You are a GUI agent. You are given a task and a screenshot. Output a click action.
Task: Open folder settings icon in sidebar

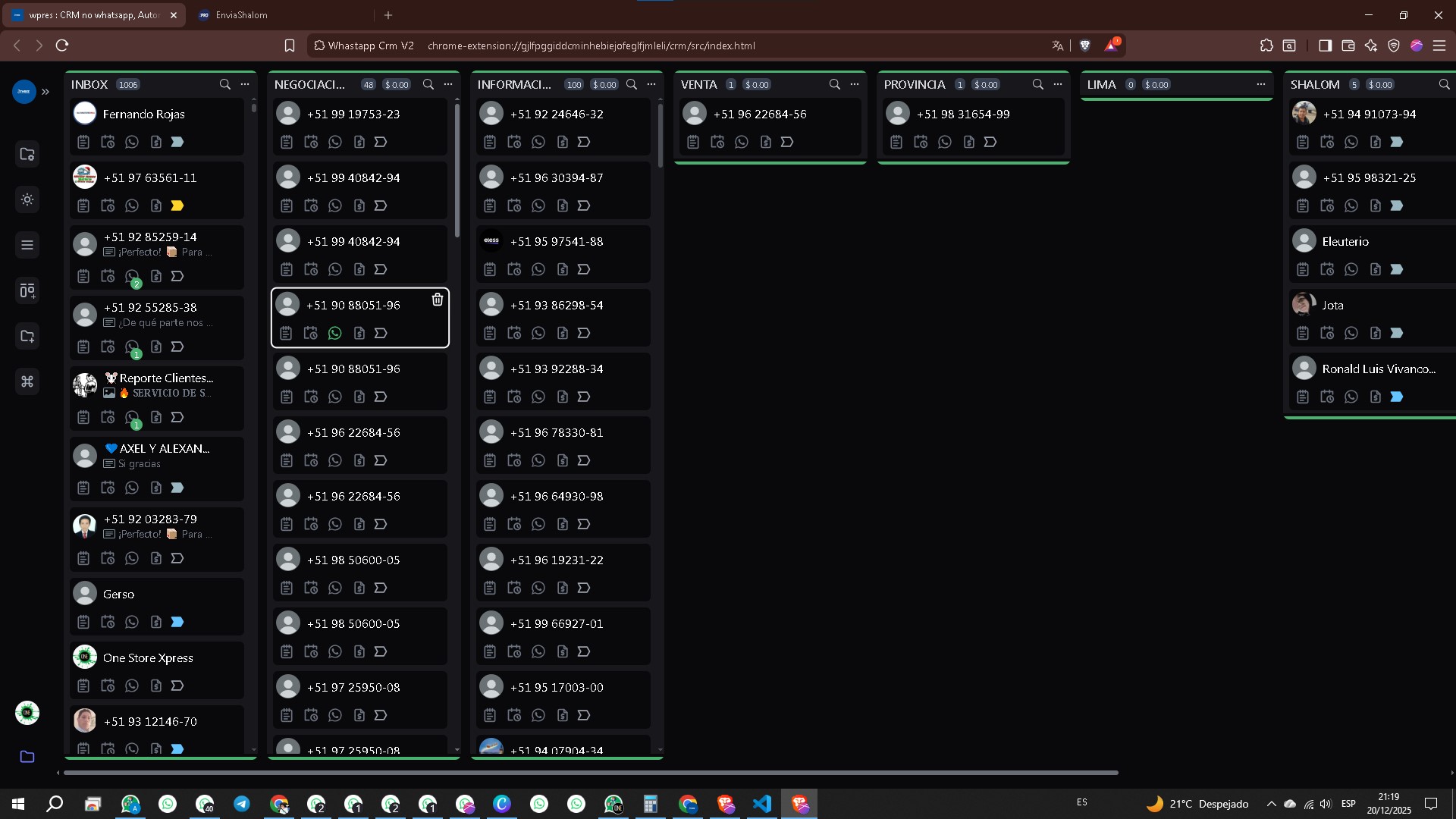pyautogui.click(x=27, y=154)
